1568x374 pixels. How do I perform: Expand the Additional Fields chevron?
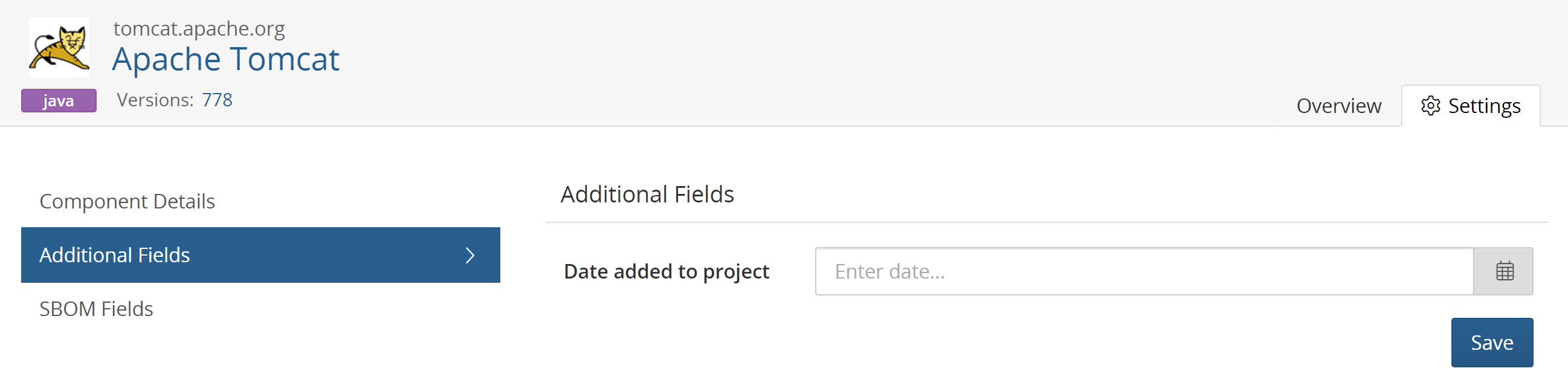pos(469,255)
